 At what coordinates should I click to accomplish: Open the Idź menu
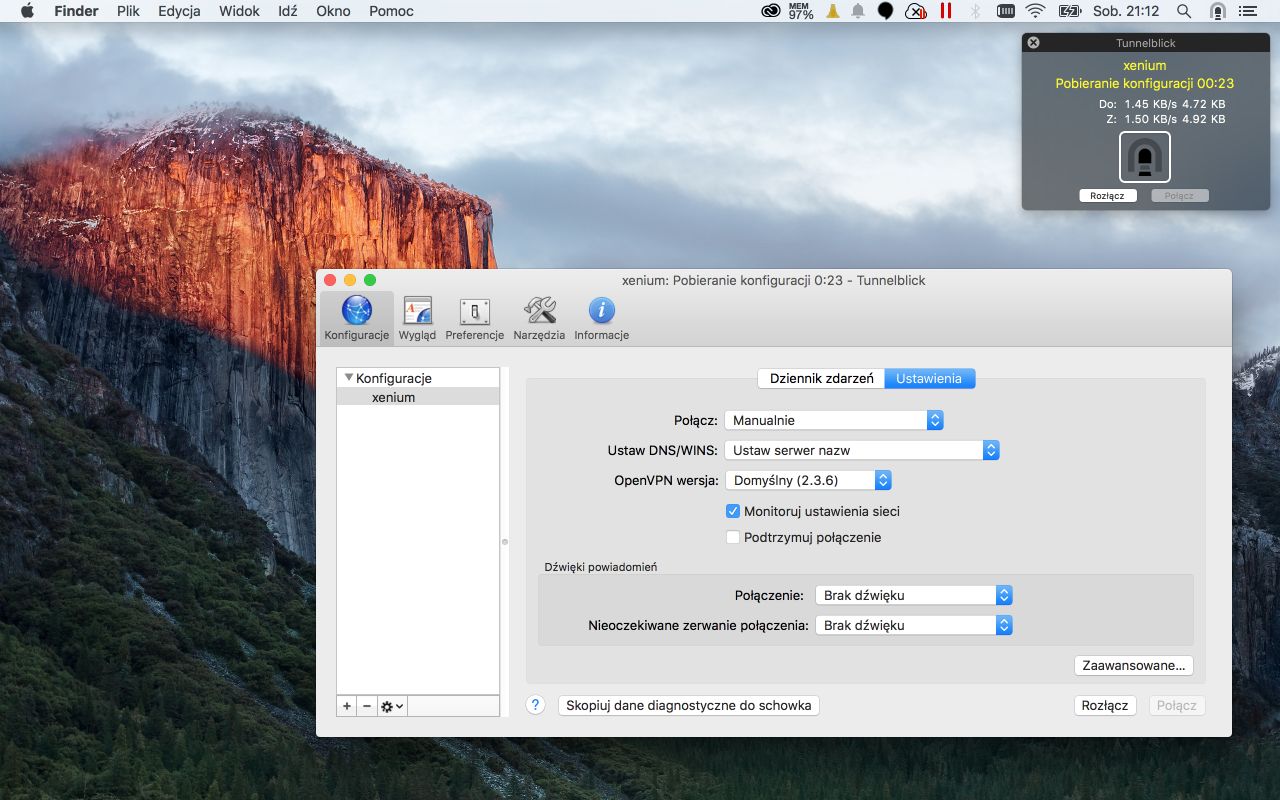[x=288, y=11]
